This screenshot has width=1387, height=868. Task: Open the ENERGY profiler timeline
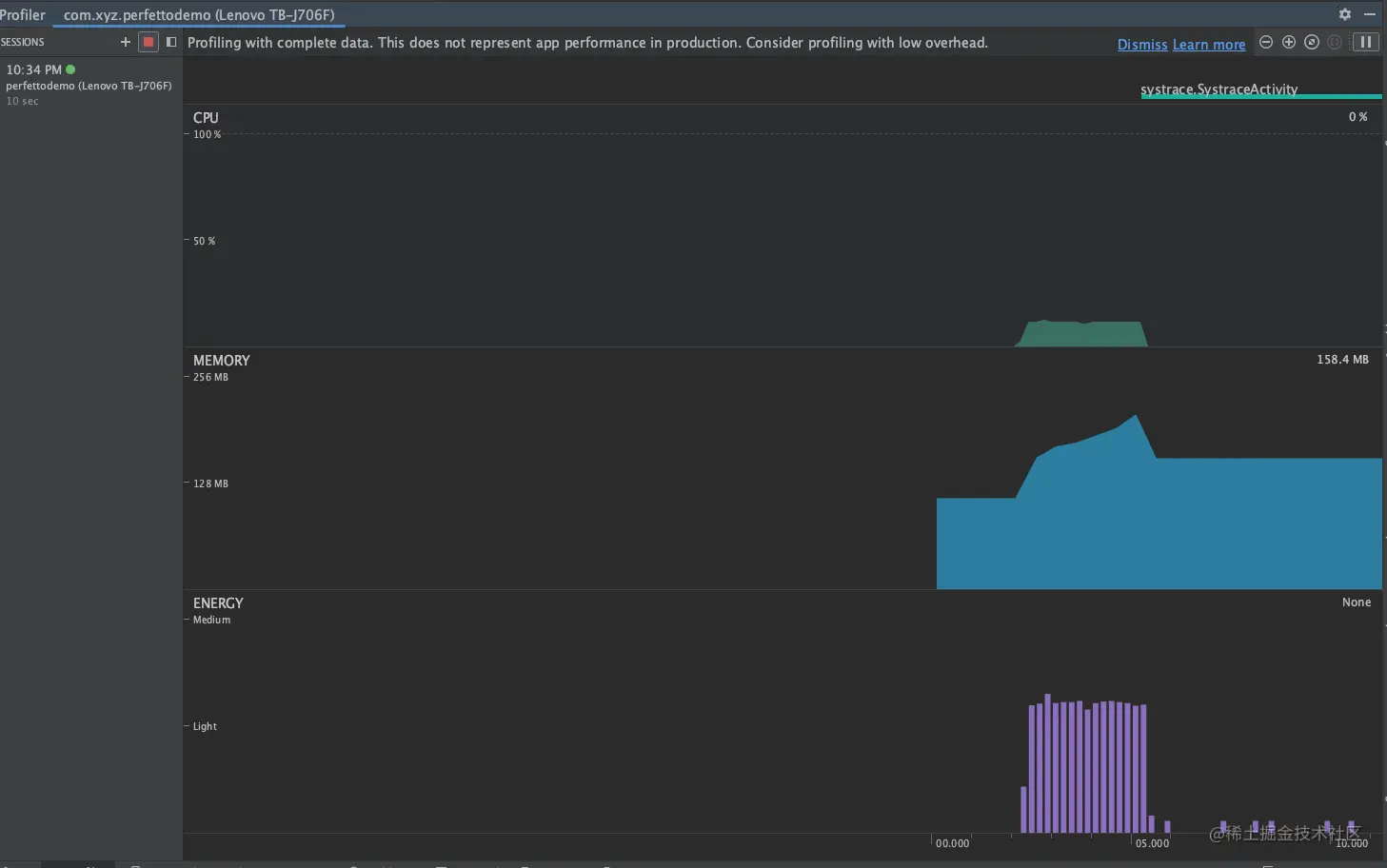[783, 711]
